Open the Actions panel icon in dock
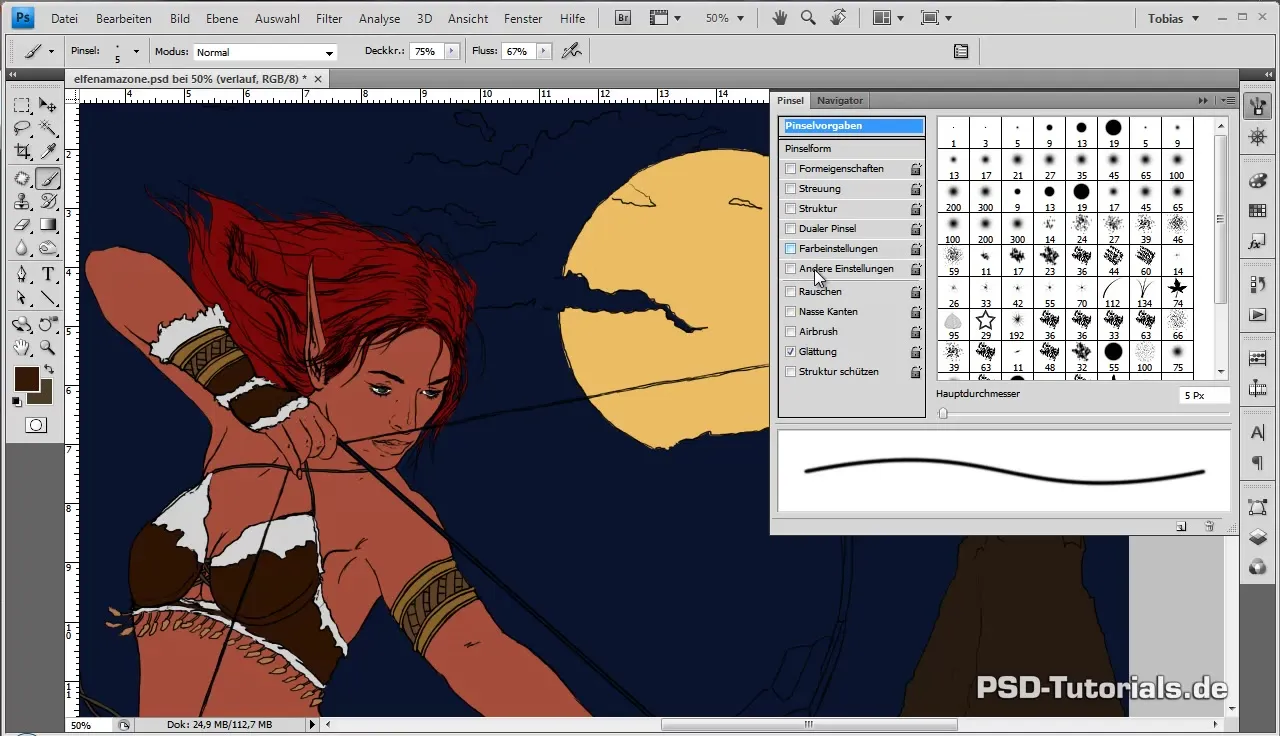The image size is (1280, 736). 1257,315
